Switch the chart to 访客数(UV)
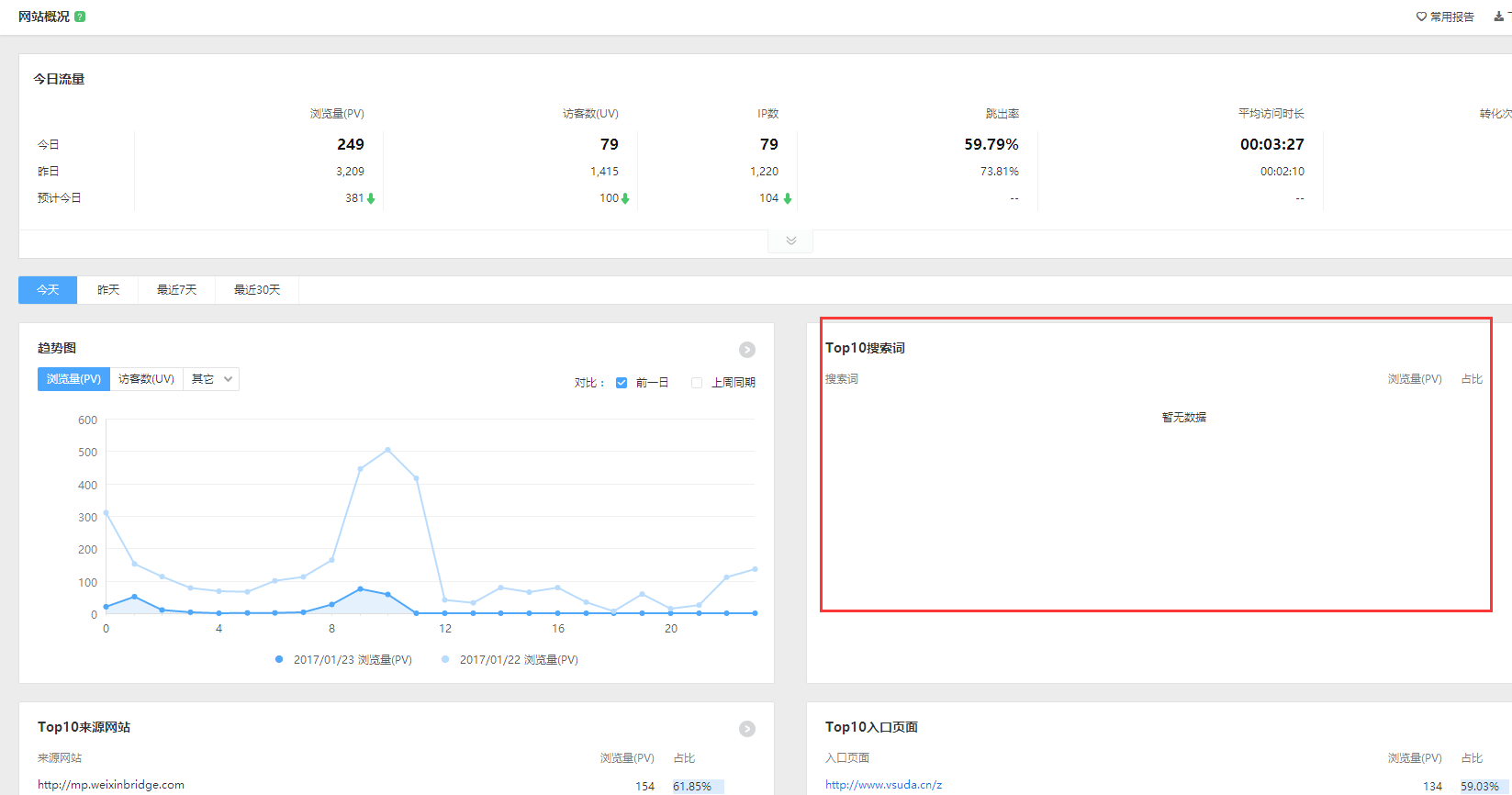 (x=146, y=379)
